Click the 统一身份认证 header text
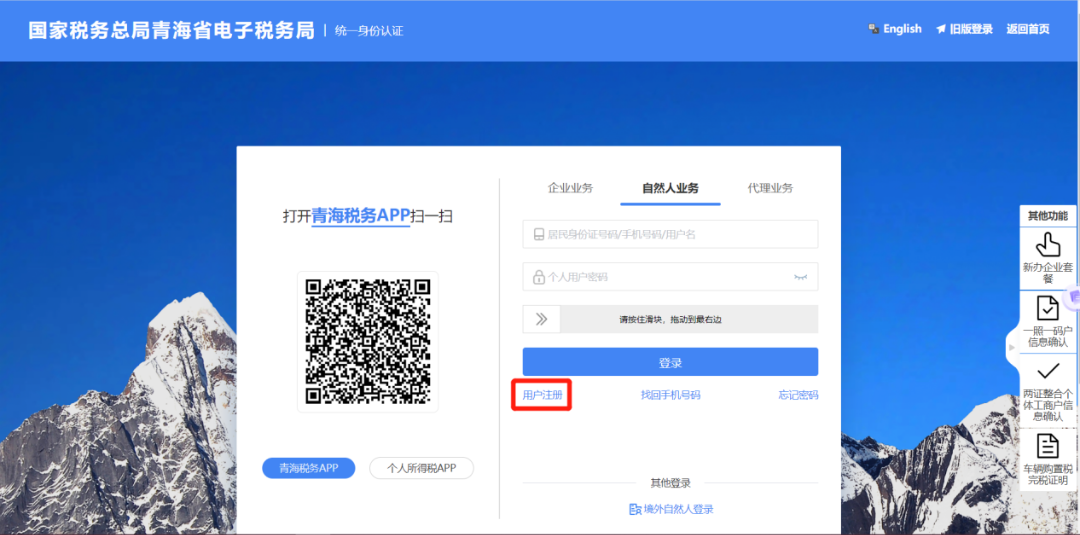This screenshot has height=535, width=1080. pyautogui.click(x=369, y=31)
